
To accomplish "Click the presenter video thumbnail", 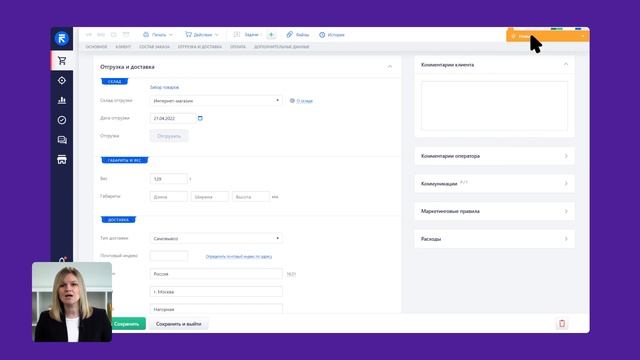I will click(72, 302).
